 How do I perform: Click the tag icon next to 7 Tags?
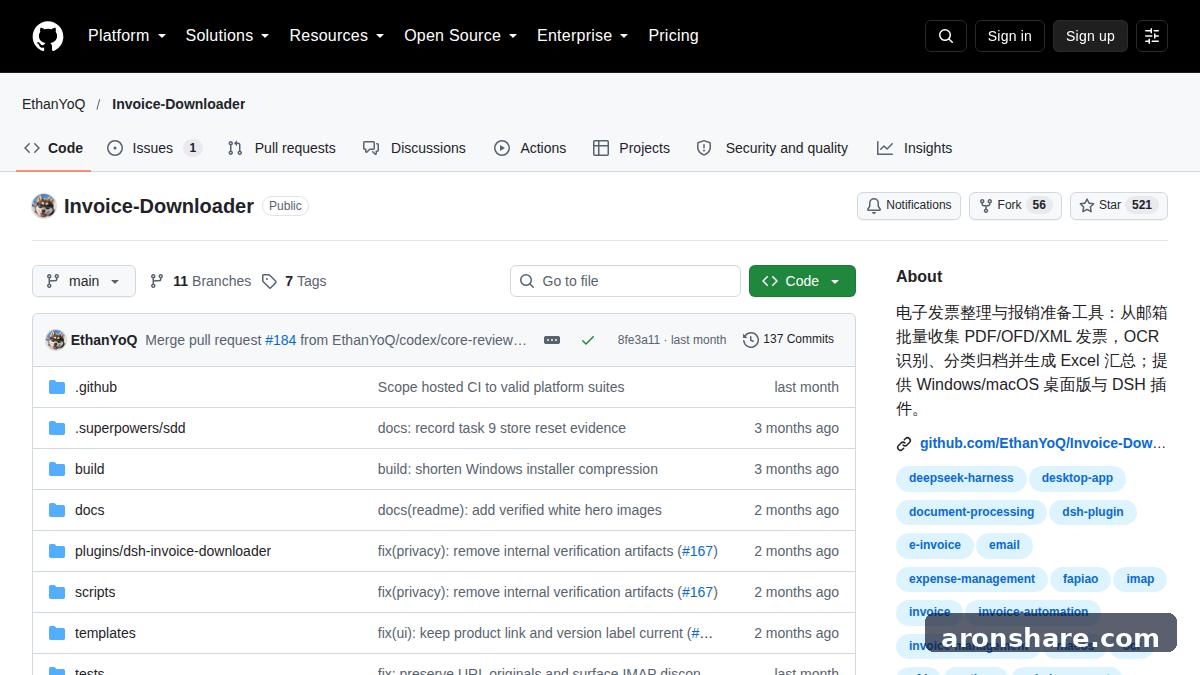point(269,281)
